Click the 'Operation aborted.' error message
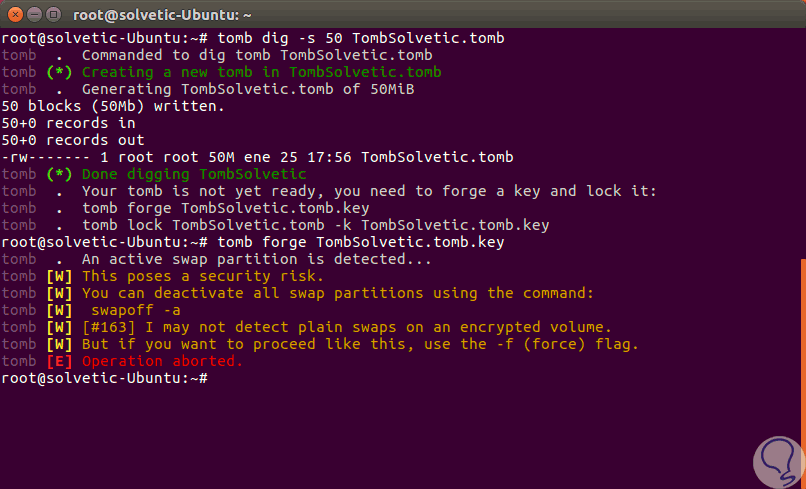Screen dimensions: 806x489 pyautogui.click(x=162, y=361)
